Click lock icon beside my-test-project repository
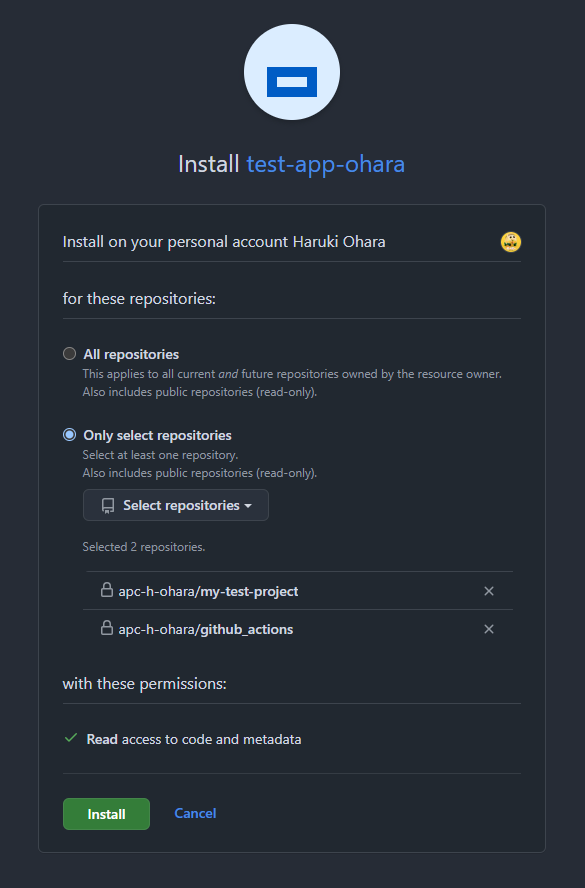Screen dimensions: 585x888 click(106, 590)
